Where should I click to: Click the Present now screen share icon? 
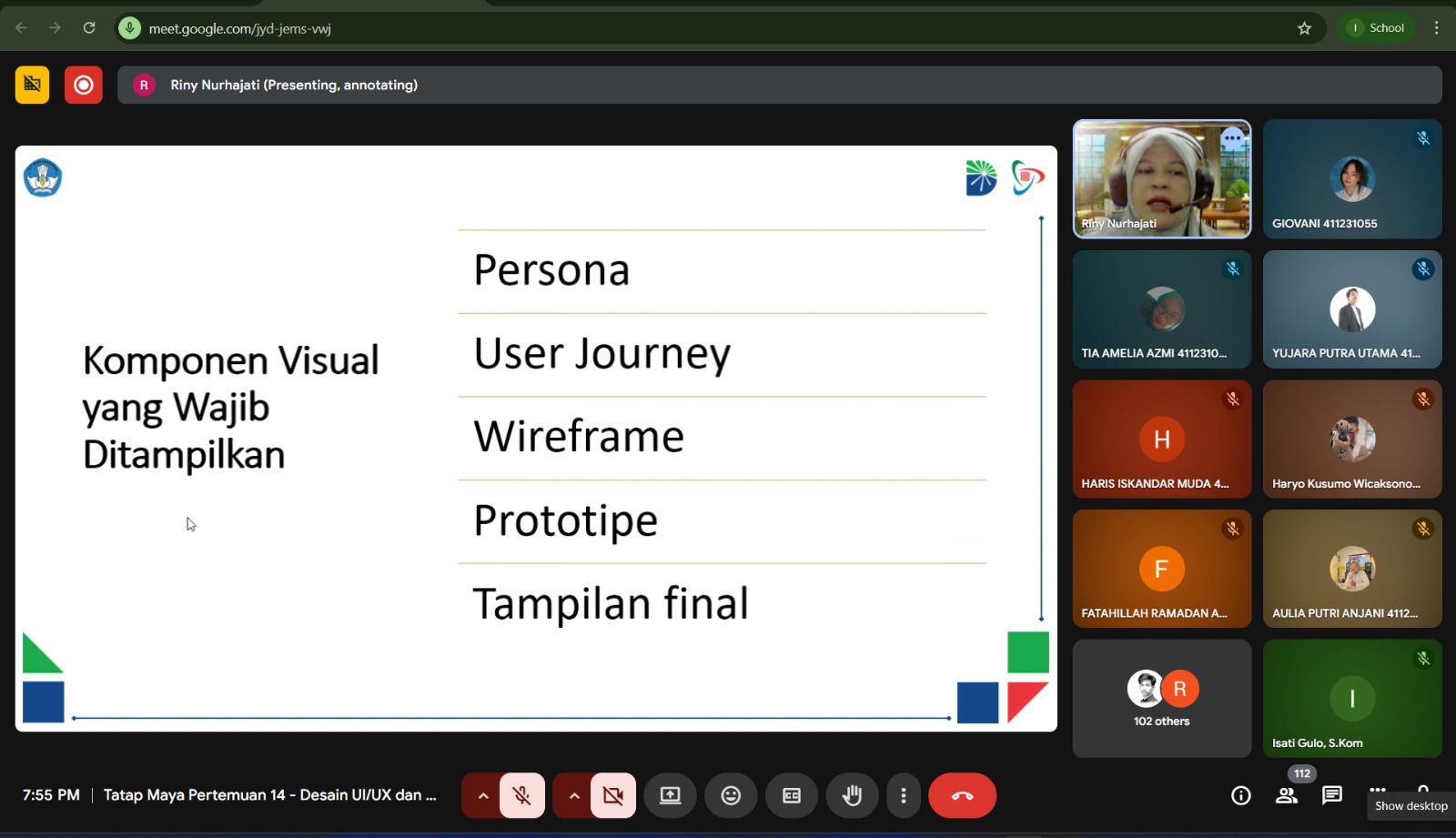pyautogui.click(x=670, y=796)
